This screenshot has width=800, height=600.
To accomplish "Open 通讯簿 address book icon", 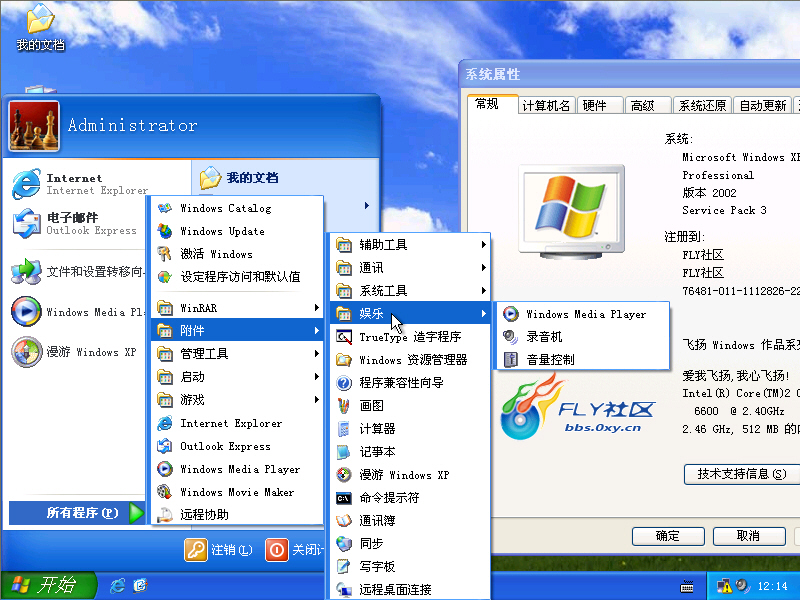I will pyautogui.click(x=344, y=520).
